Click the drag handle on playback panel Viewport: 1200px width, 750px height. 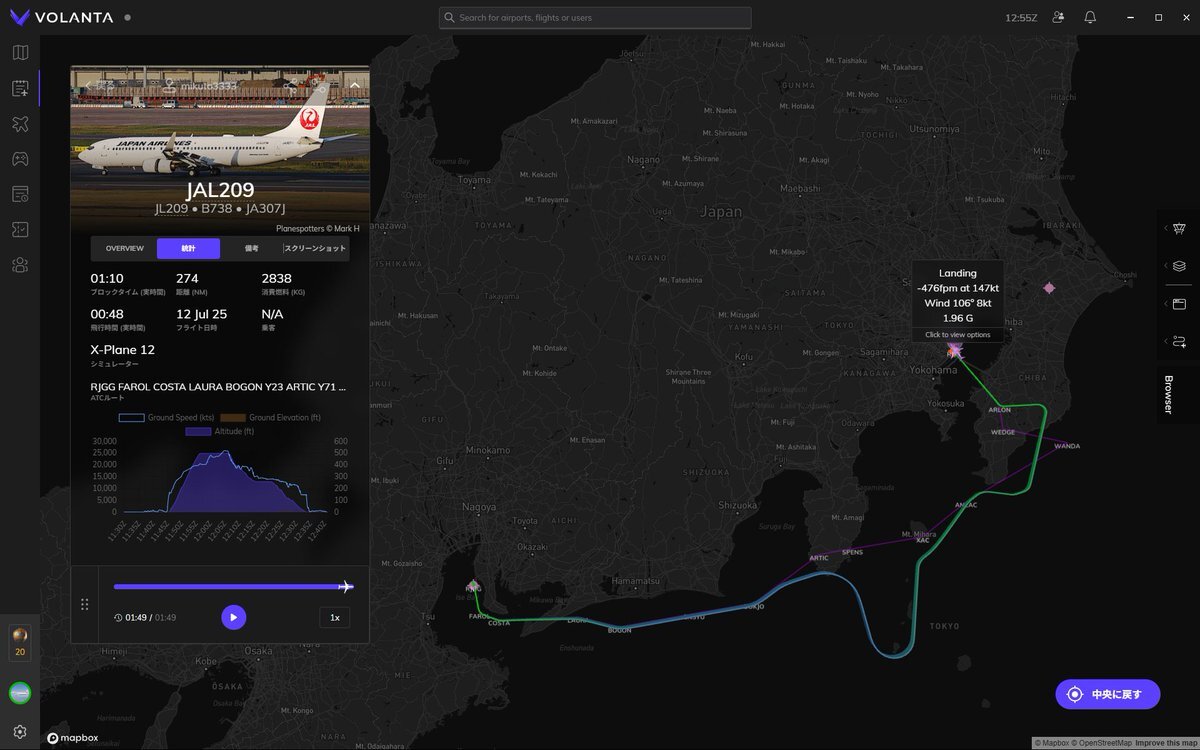click(85, 604)
